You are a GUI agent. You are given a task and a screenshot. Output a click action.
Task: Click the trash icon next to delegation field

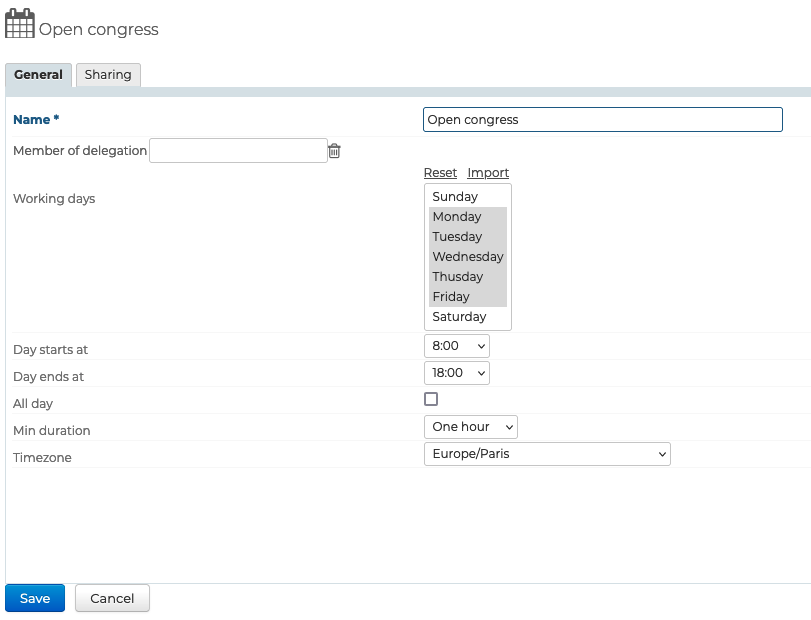(335, 151)
